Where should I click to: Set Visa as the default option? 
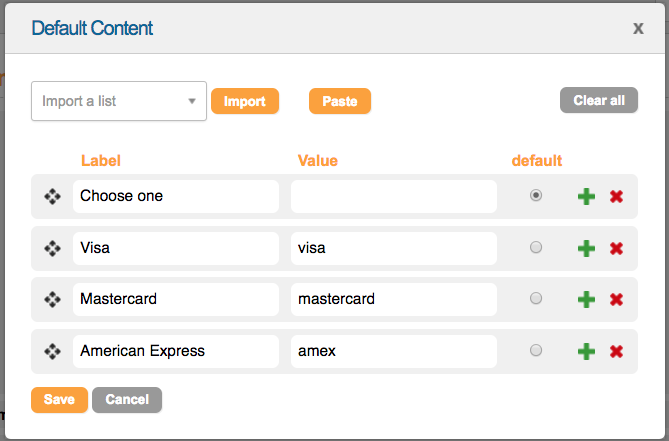click(536, 247)
